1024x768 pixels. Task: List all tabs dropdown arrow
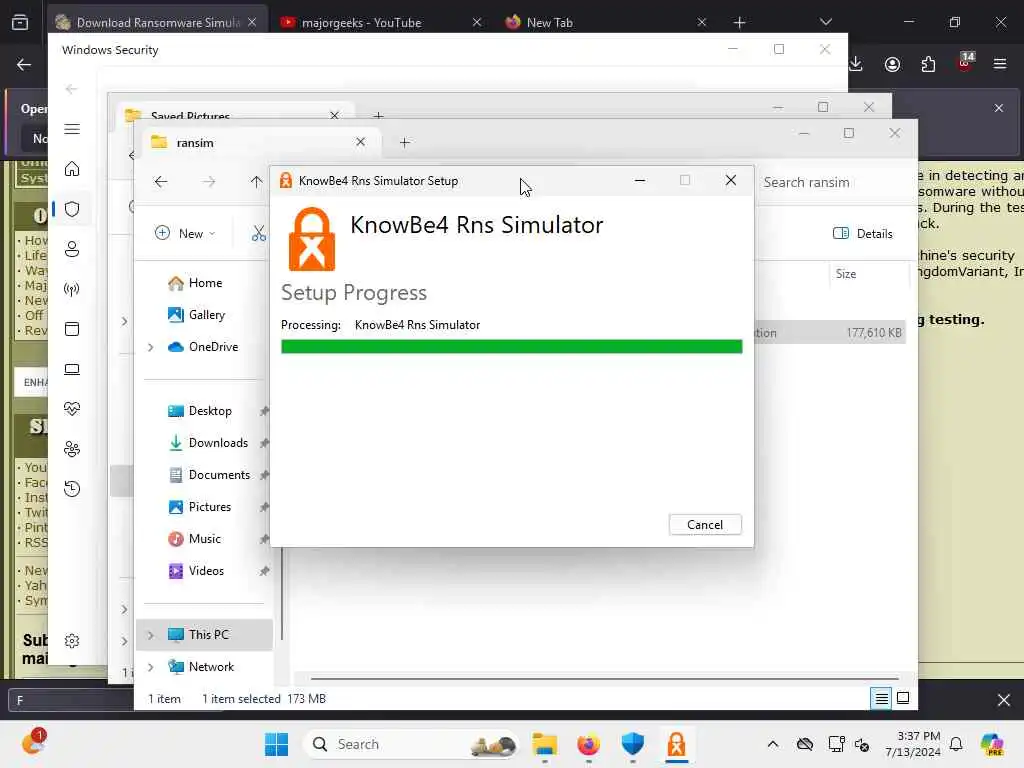tap(825, 22)
